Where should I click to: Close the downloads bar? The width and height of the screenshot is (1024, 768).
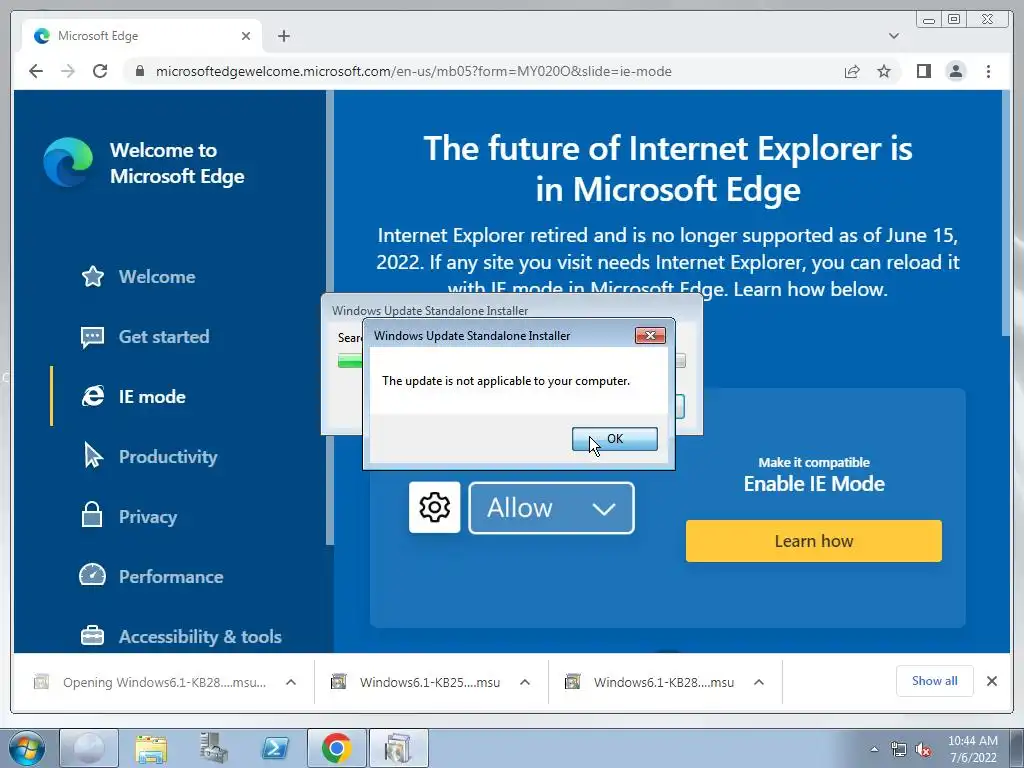tap(992, 681)
